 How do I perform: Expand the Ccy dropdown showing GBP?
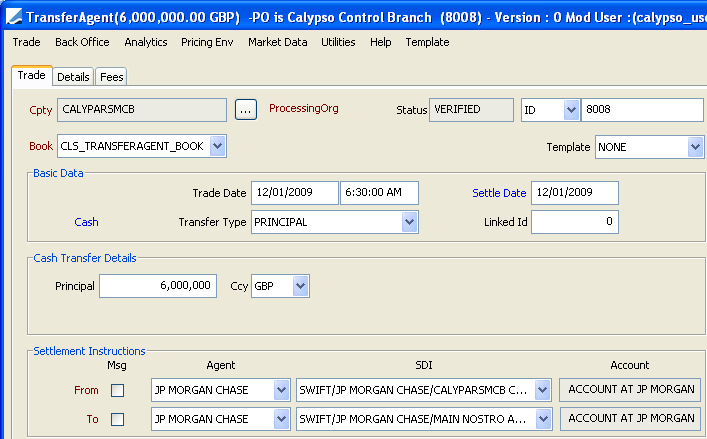tap(300, 286)
